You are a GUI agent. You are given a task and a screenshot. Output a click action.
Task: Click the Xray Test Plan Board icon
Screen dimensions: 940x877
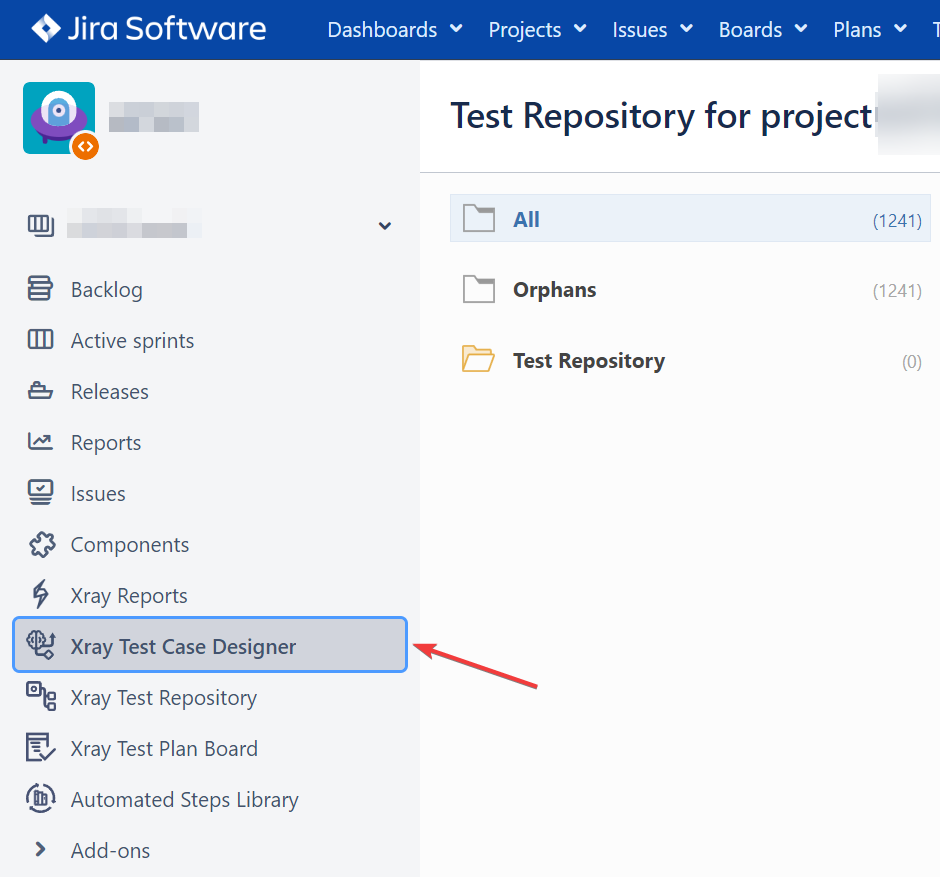(41, 748)
